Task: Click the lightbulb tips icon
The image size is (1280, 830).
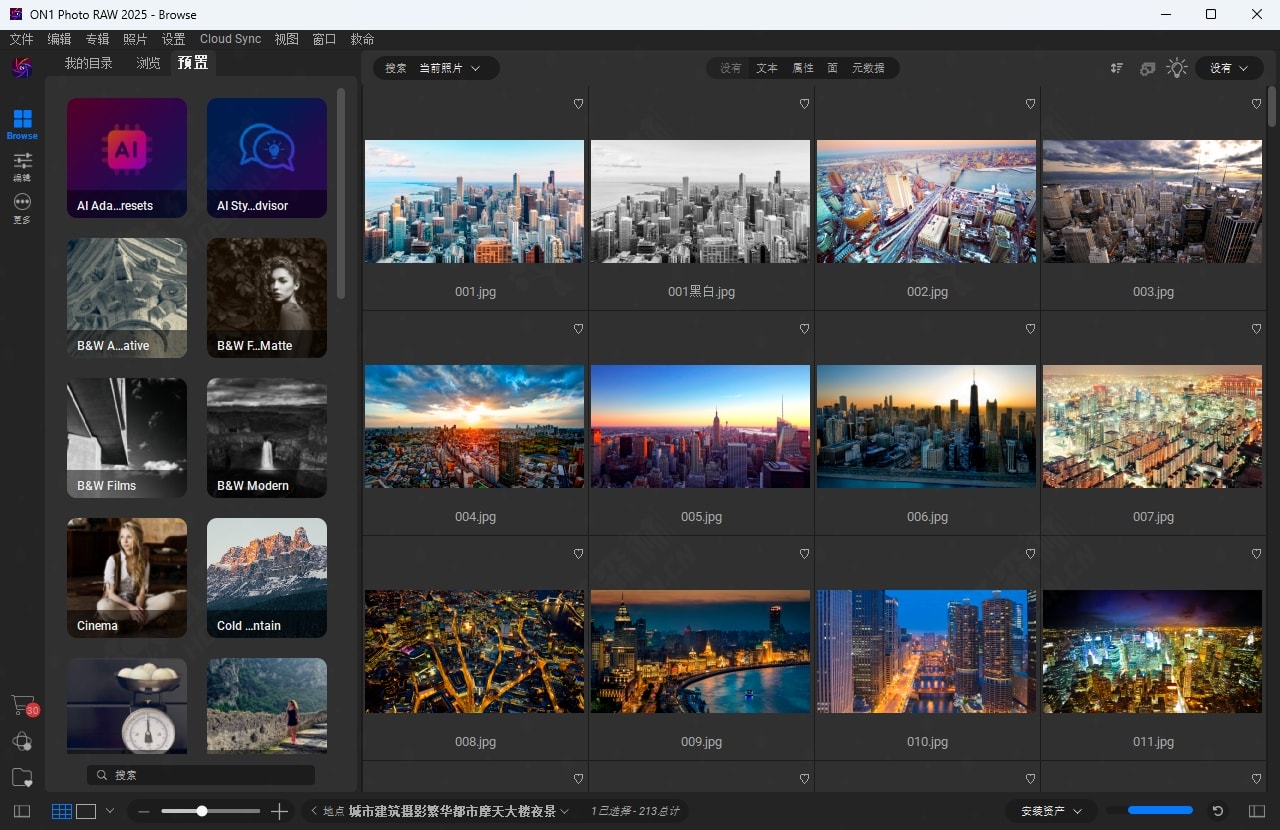Action: click(1177, 68)
